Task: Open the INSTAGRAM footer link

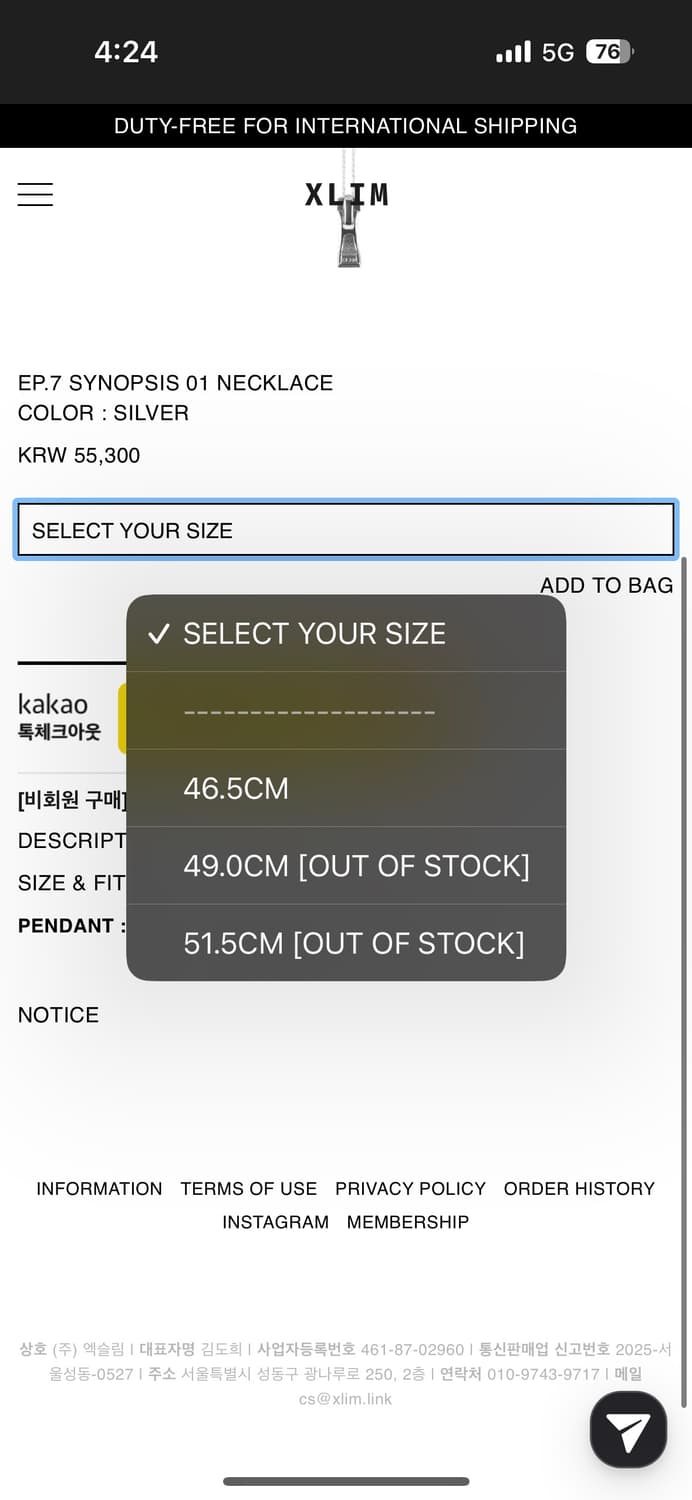Action: click(x=275, y=1222)
